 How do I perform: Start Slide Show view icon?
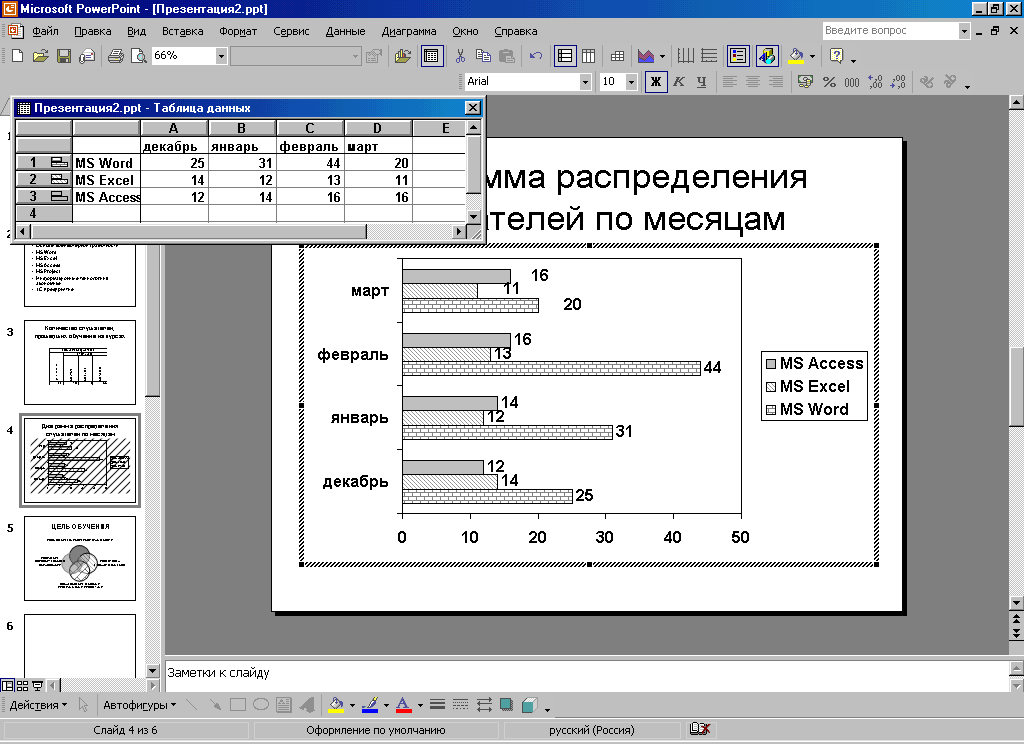37,685
